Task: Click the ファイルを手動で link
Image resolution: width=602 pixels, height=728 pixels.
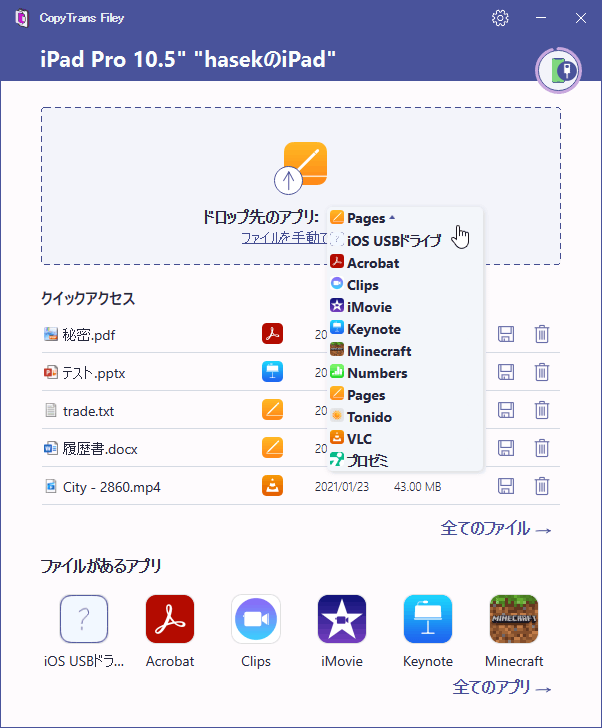Action: point(285,238)
